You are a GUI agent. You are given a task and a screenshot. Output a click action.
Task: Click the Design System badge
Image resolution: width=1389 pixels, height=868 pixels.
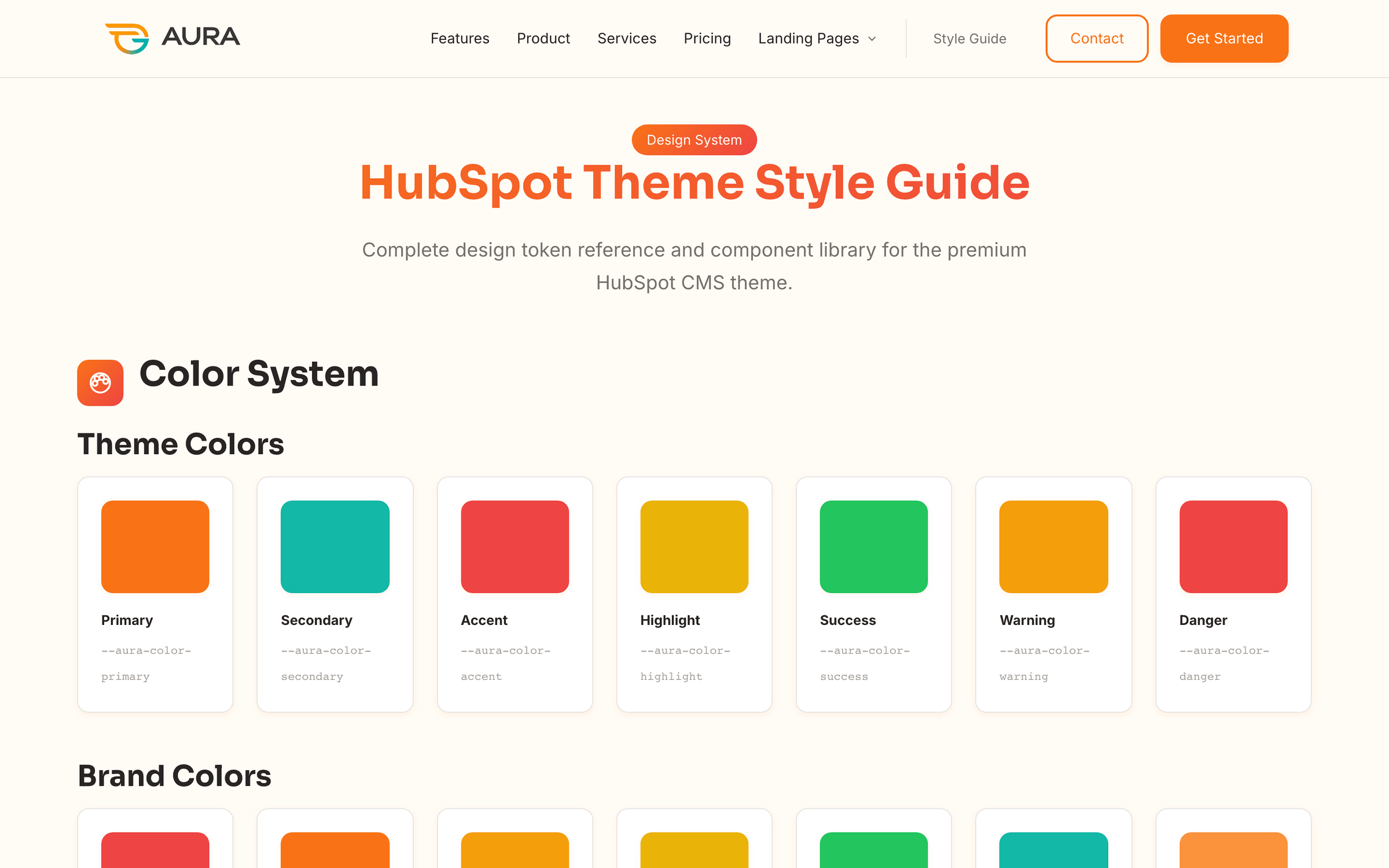click(x=694, y=139)
